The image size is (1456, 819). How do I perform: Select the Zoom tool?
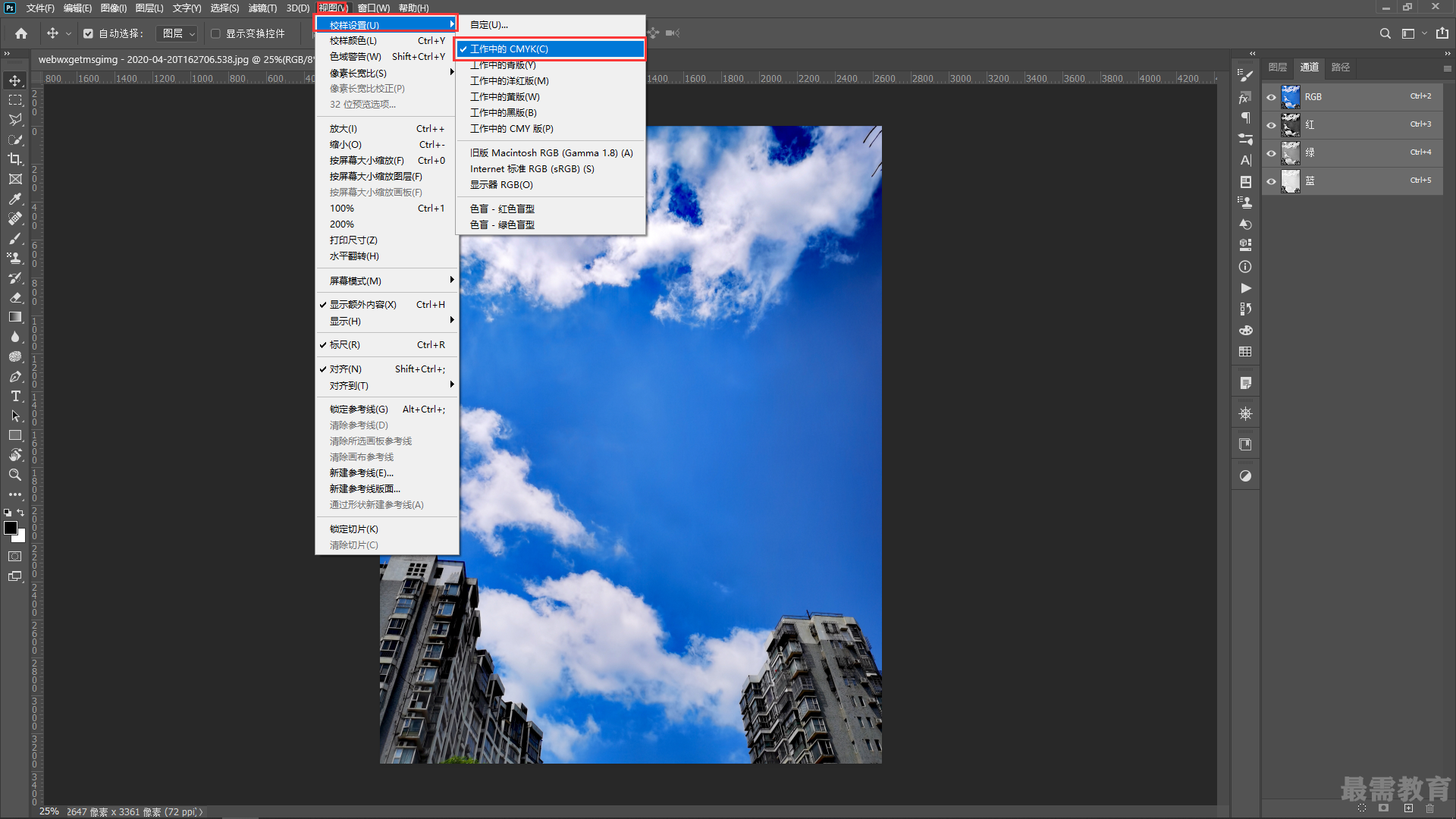[15, 475]
